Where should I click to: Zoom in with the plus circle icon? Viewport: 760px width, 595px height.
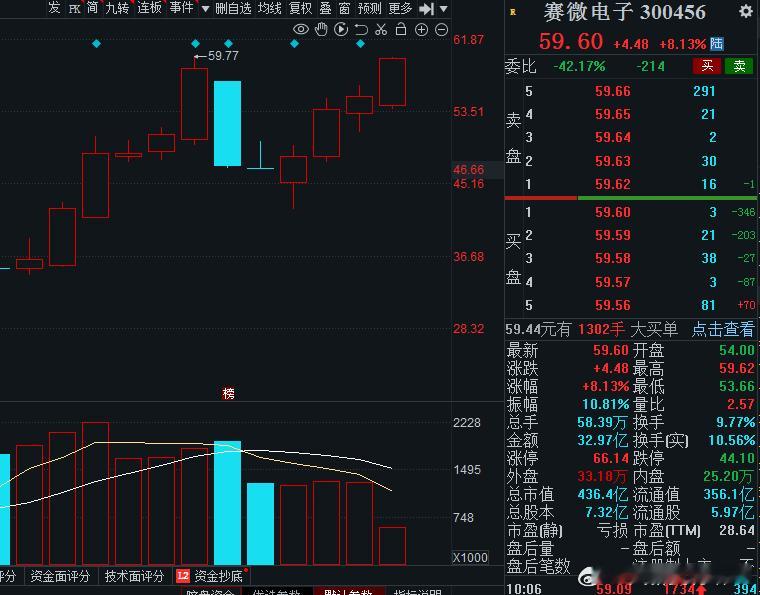point(421,30)
